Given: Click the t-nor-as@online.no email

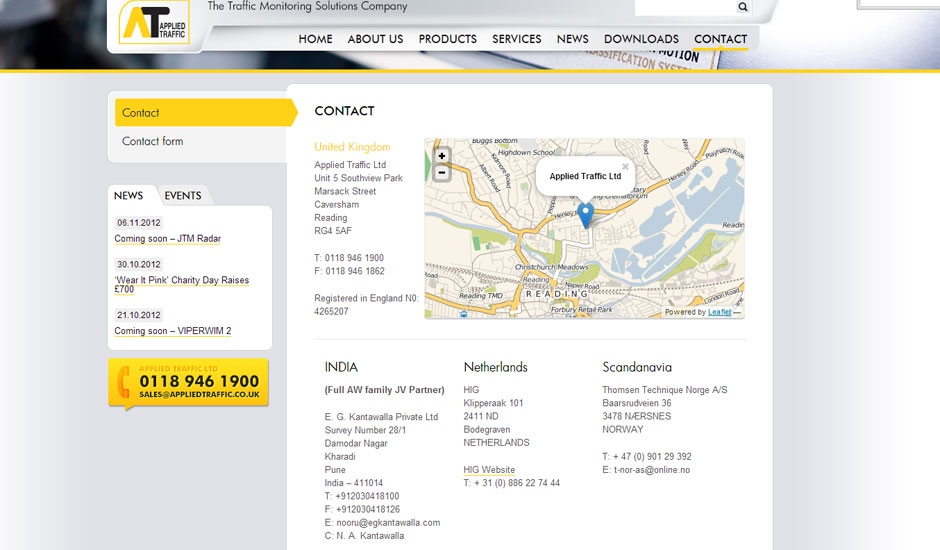Looking at the screenshot, I should (x=652, y=470).
